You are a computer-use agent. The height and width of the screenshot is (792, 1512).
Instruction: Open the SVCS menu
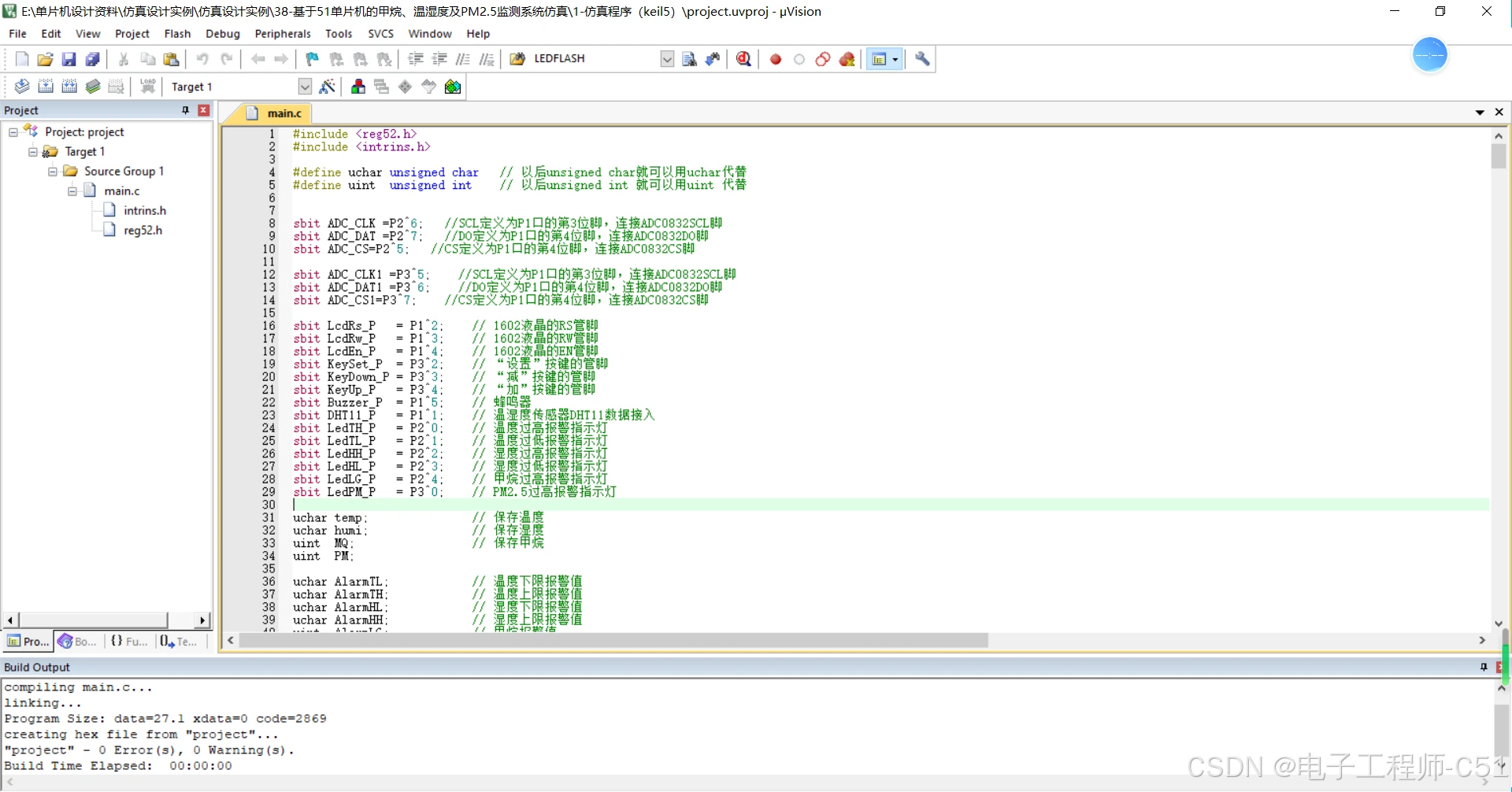(381, 34)
